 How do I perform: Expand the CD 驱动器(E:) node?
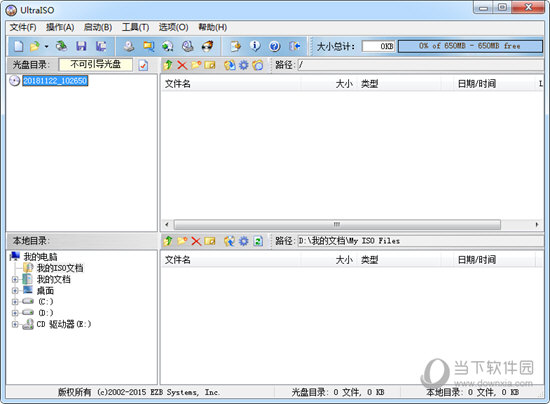[15, 324]
